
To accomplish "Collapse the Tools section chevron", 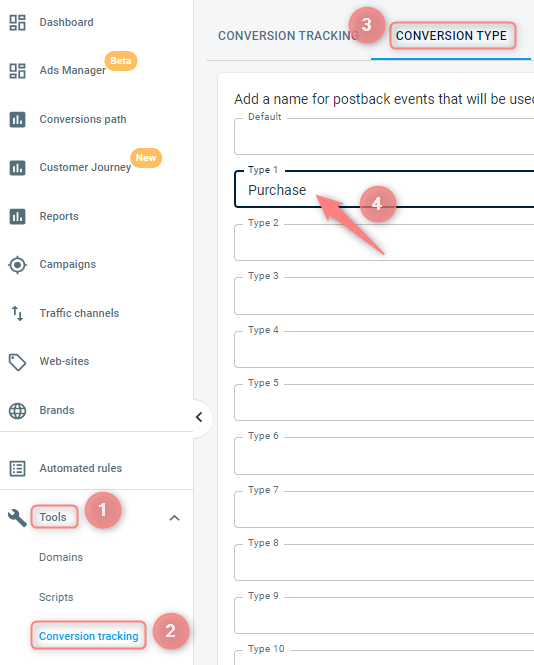I will tap(174, 518).
